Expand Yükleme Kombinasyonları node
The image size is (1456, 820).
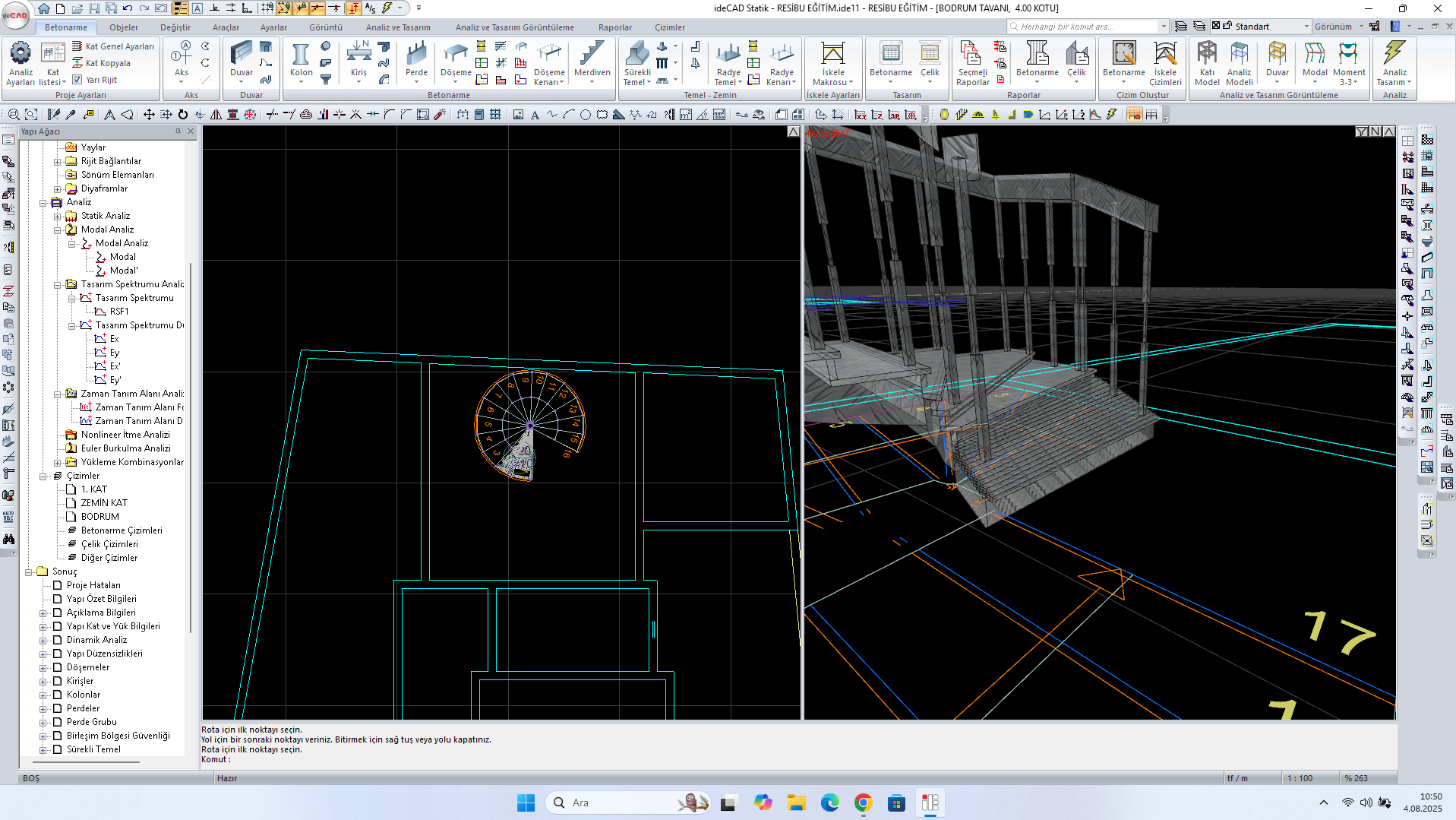[x=57, y=463]
